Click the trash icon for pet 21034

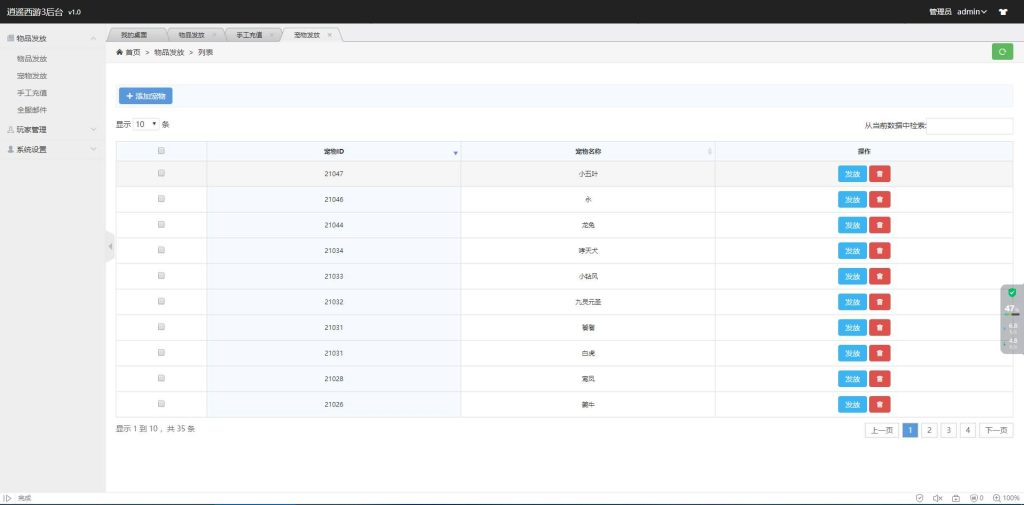[879, 251]
